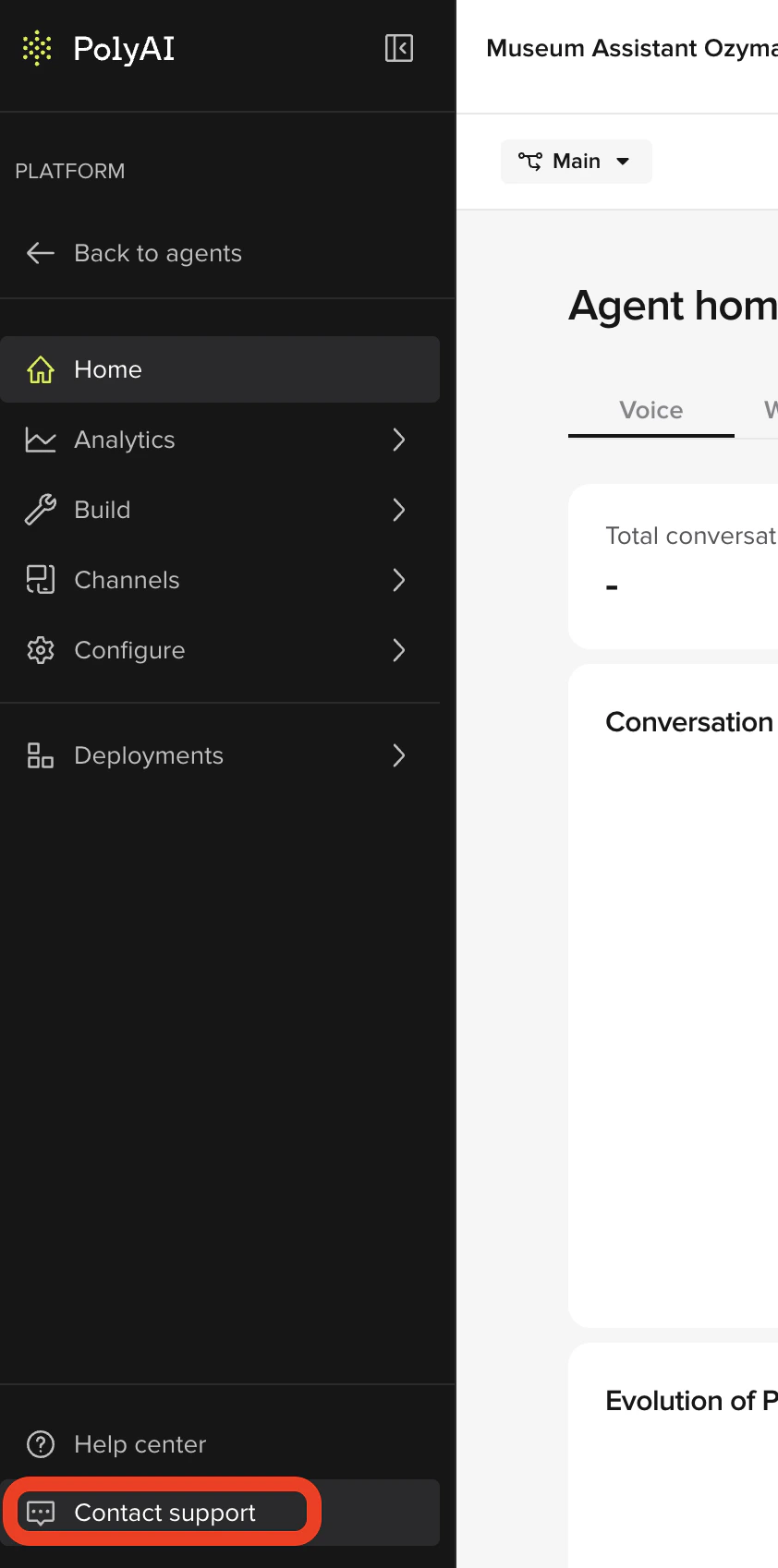Click the back arrow icon beside Back to agents

41,253
